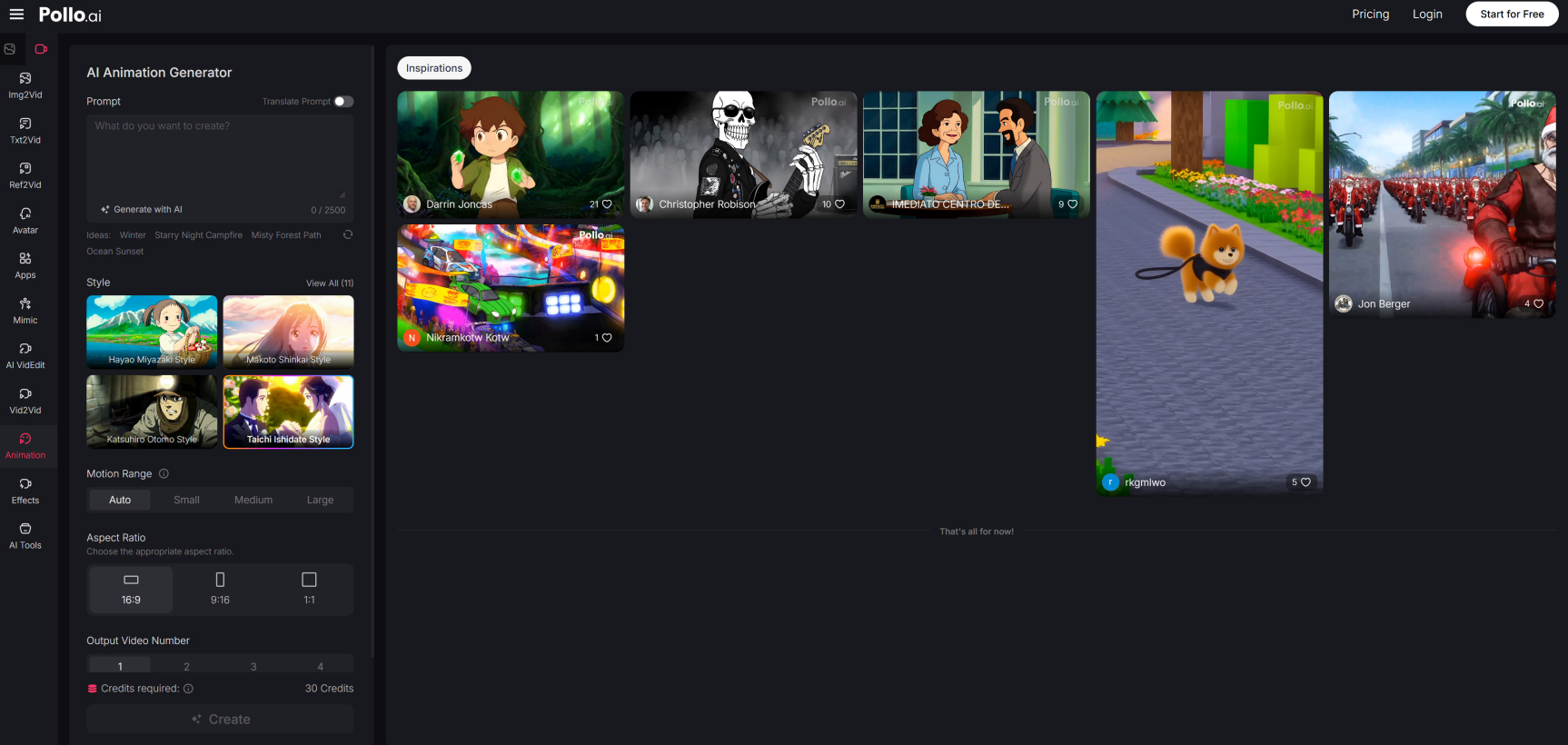Refresh the prompt ideas suggestions
Screen dimensions: 1568x745
pos(347,234)
